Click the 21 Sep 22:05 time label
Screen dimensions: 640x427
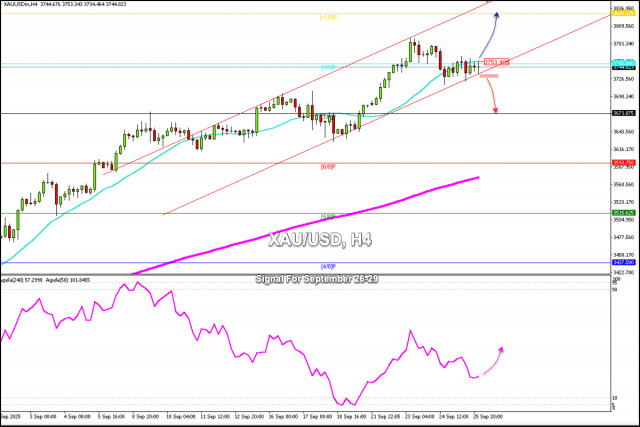(x=385, y=416)
